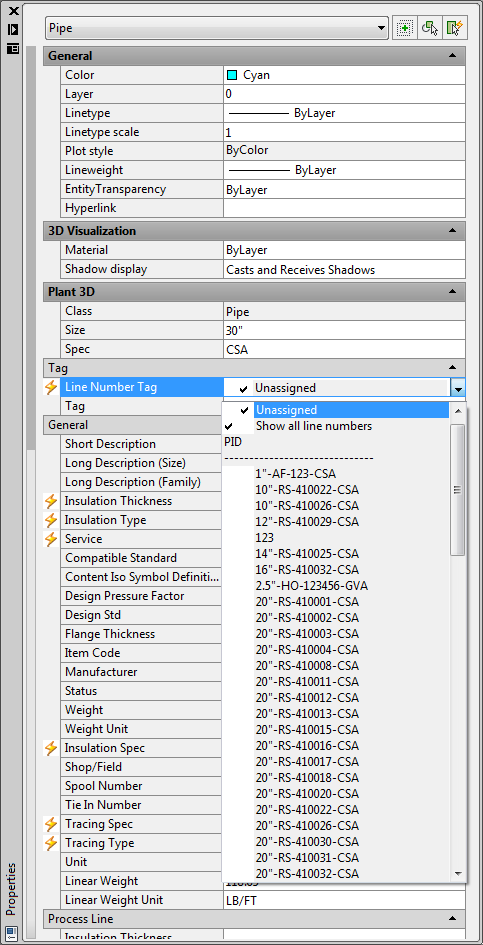Click the Lineweight ByLayer value

point(344,170)
